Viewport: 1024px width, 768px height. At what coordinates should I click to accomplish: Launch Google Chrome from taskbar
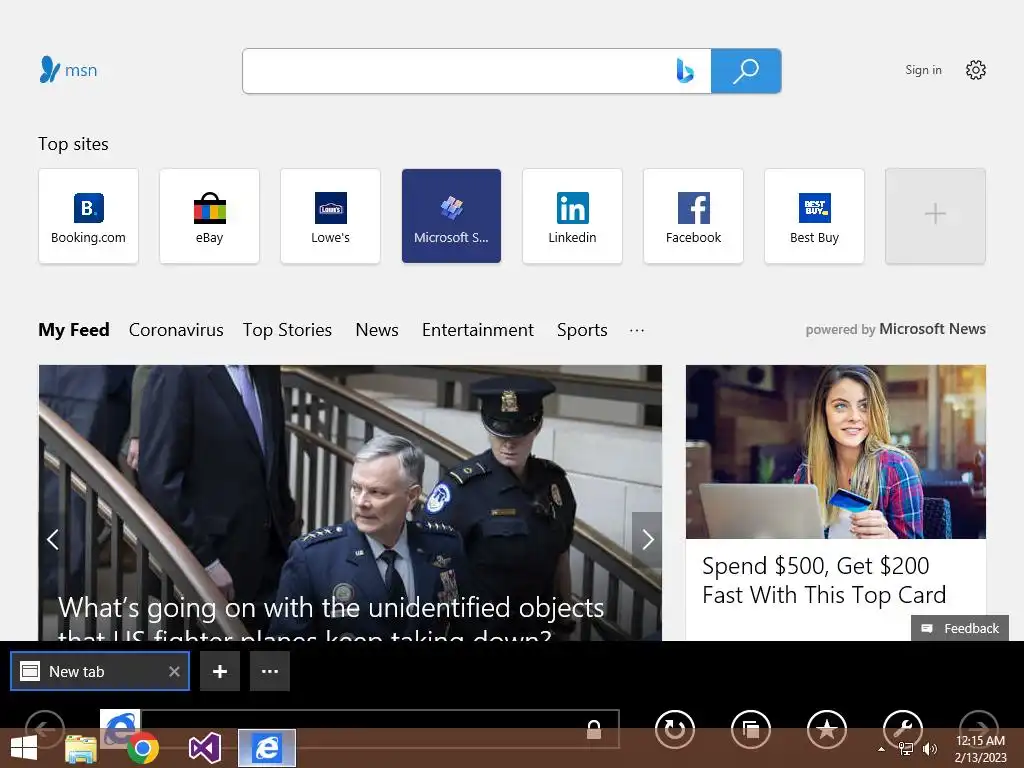(x=143, y=748)
